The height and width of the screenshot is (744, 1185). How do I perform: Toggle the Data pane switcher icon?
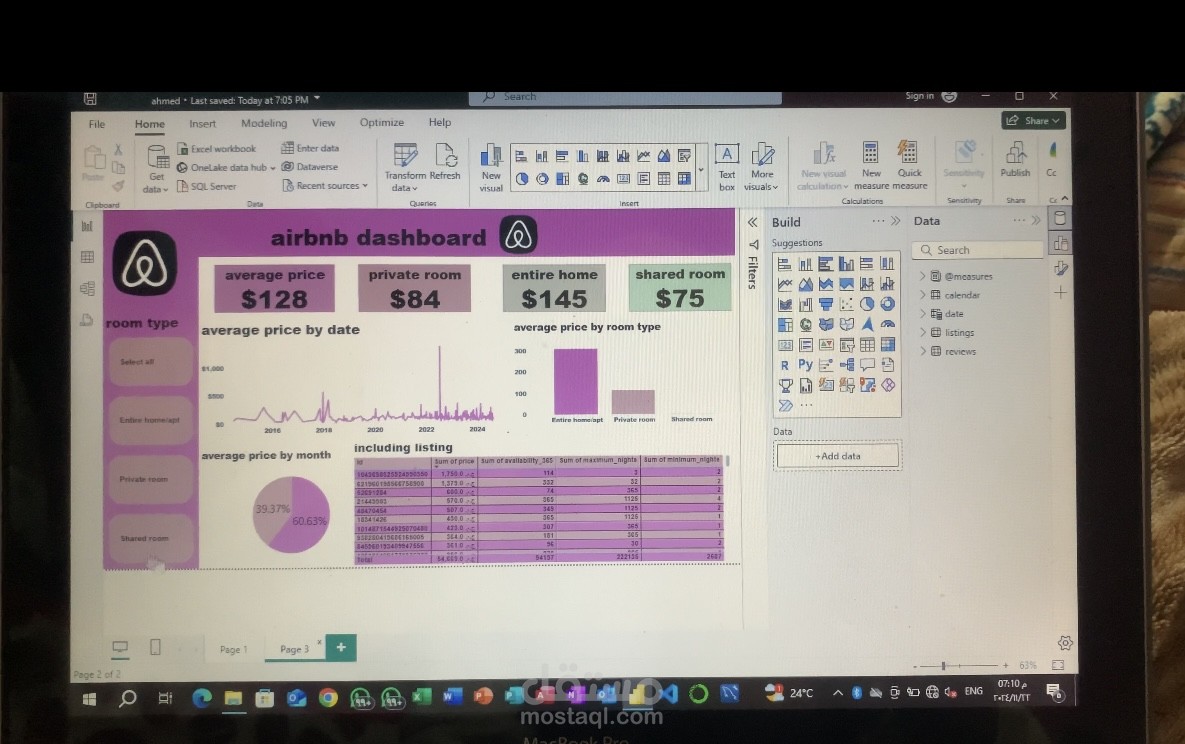click(x=1060, y=219)
